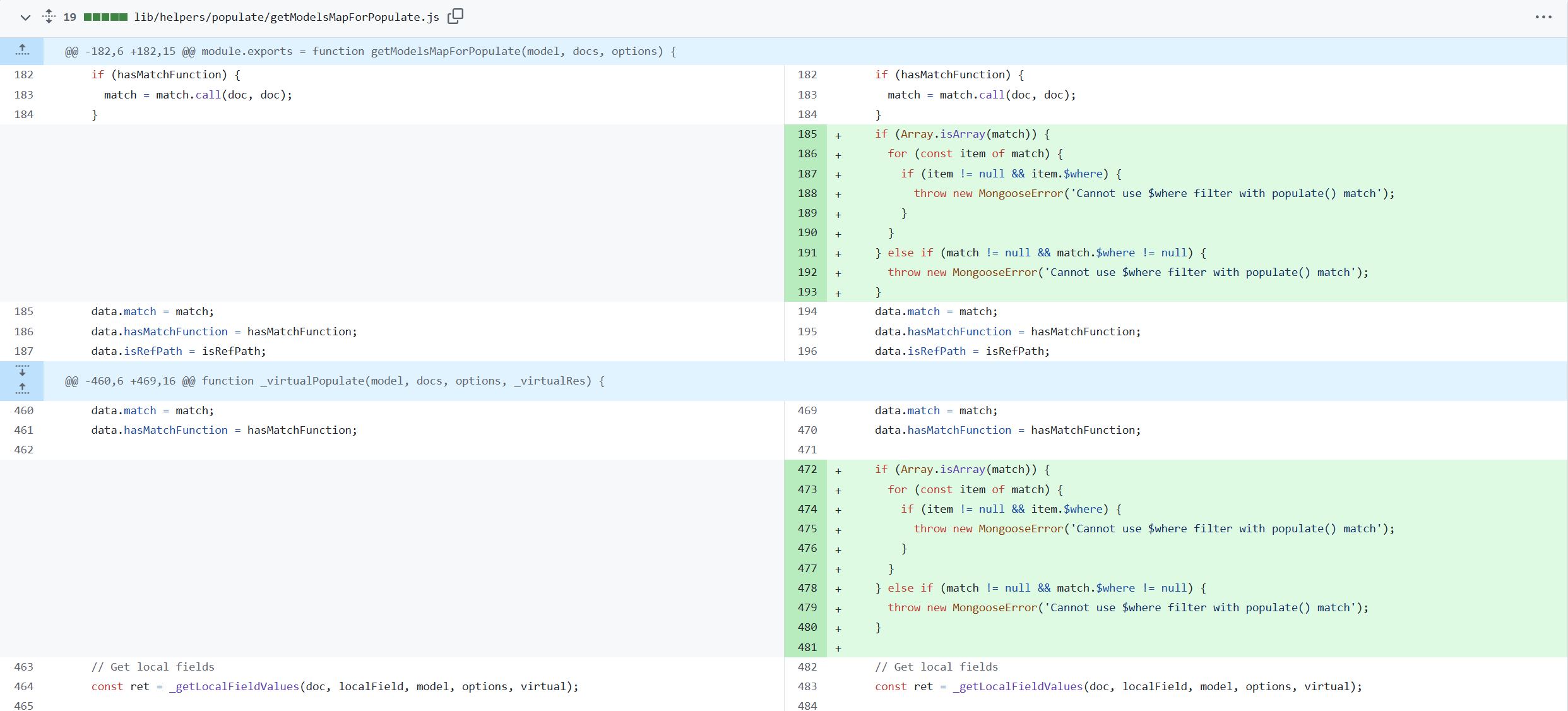1568x711 pixels.
Task: Expand up arrow at hunk @@ -460,6 +469,16
Action: [x=22, y=389]
